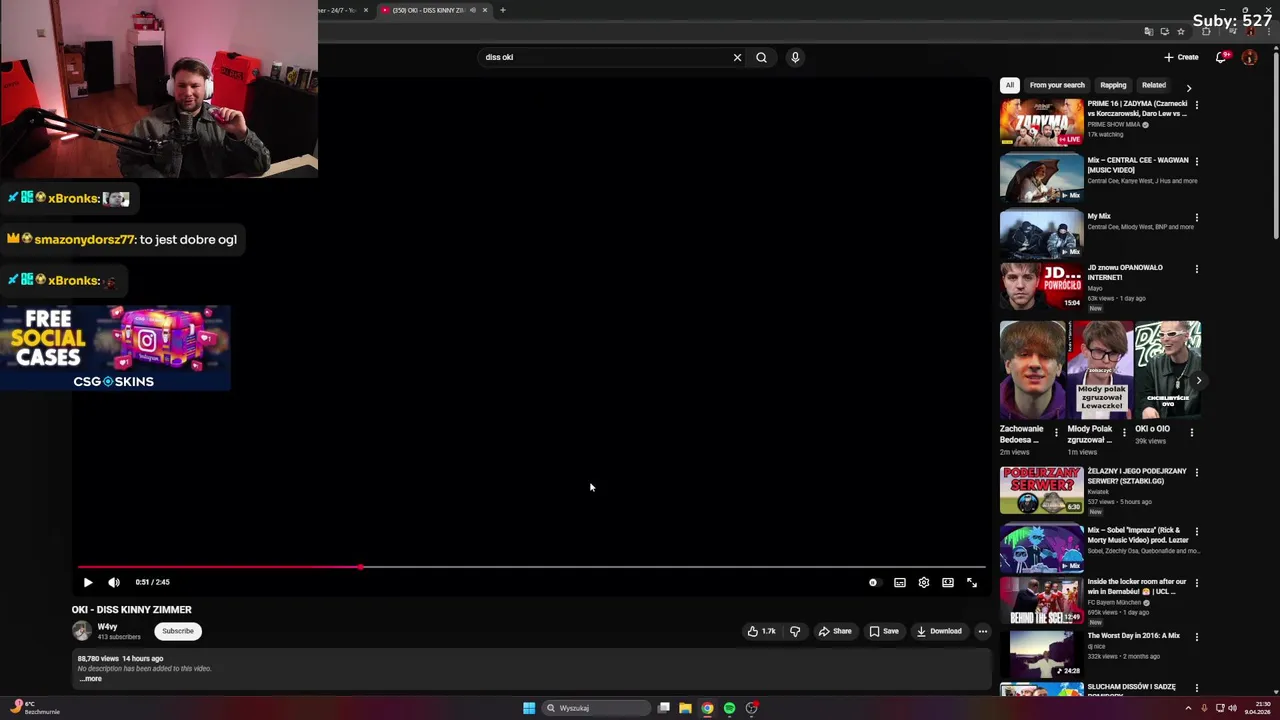Save the video to a playlist
Image resolution: width=1280 pixels, height=720 pixels.
pos(884,631)
